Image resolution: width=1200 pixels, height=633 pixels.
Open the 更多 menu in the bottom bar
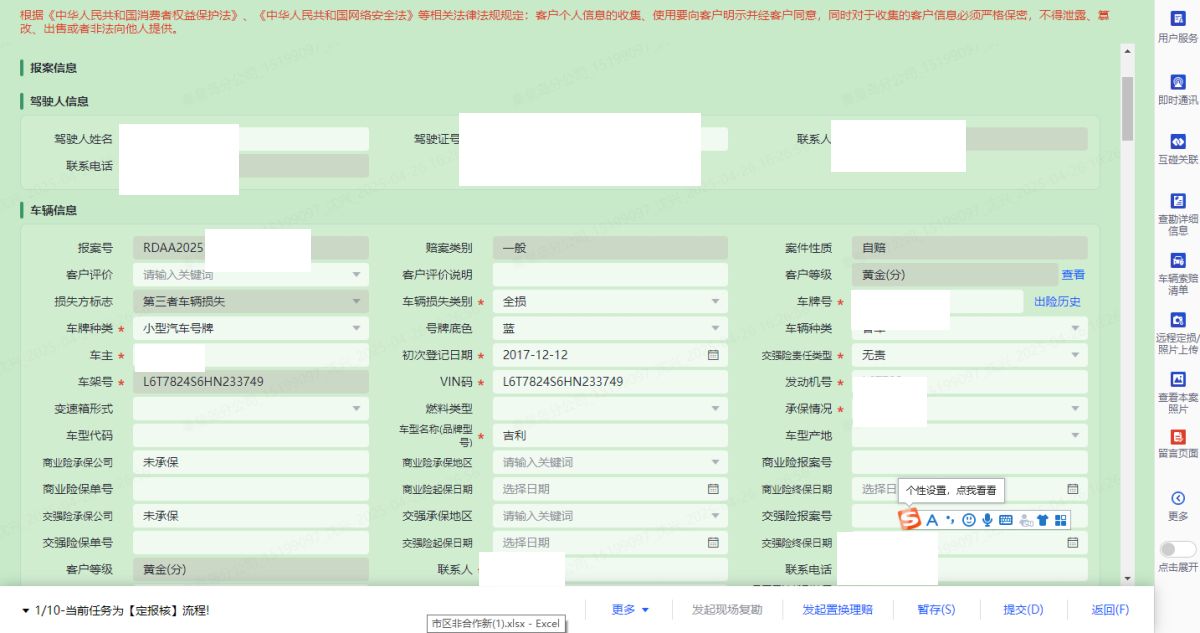point(630,610)
